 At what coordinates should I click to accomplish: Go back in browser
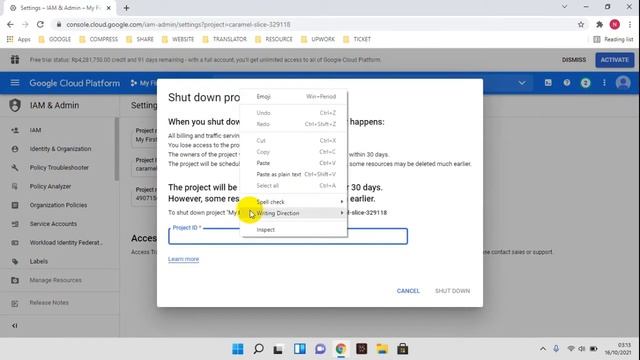click(x=10, y=24)
